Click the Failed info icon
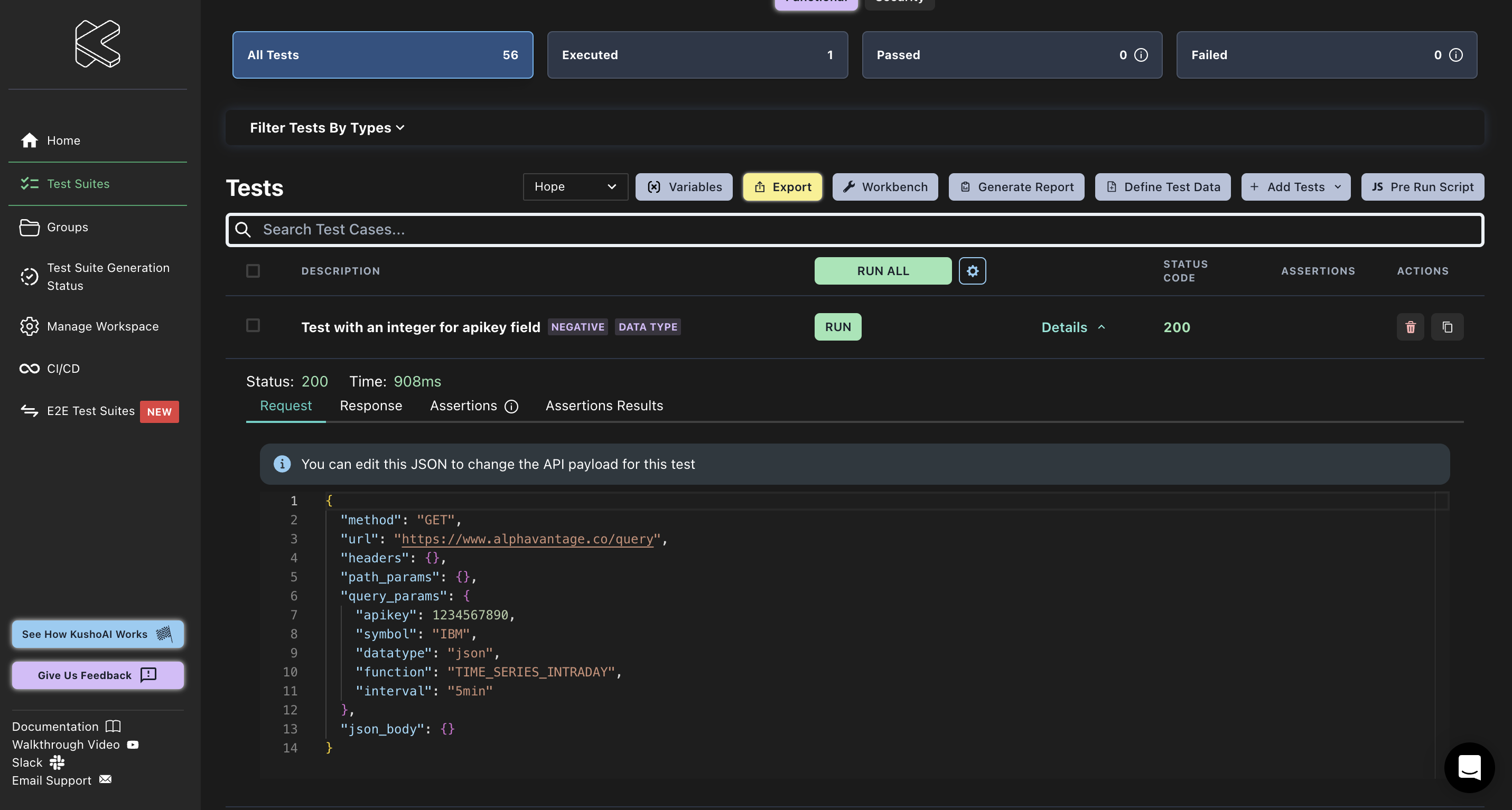Viewport: 1512px width, 810px height. tap(1455, 55)
